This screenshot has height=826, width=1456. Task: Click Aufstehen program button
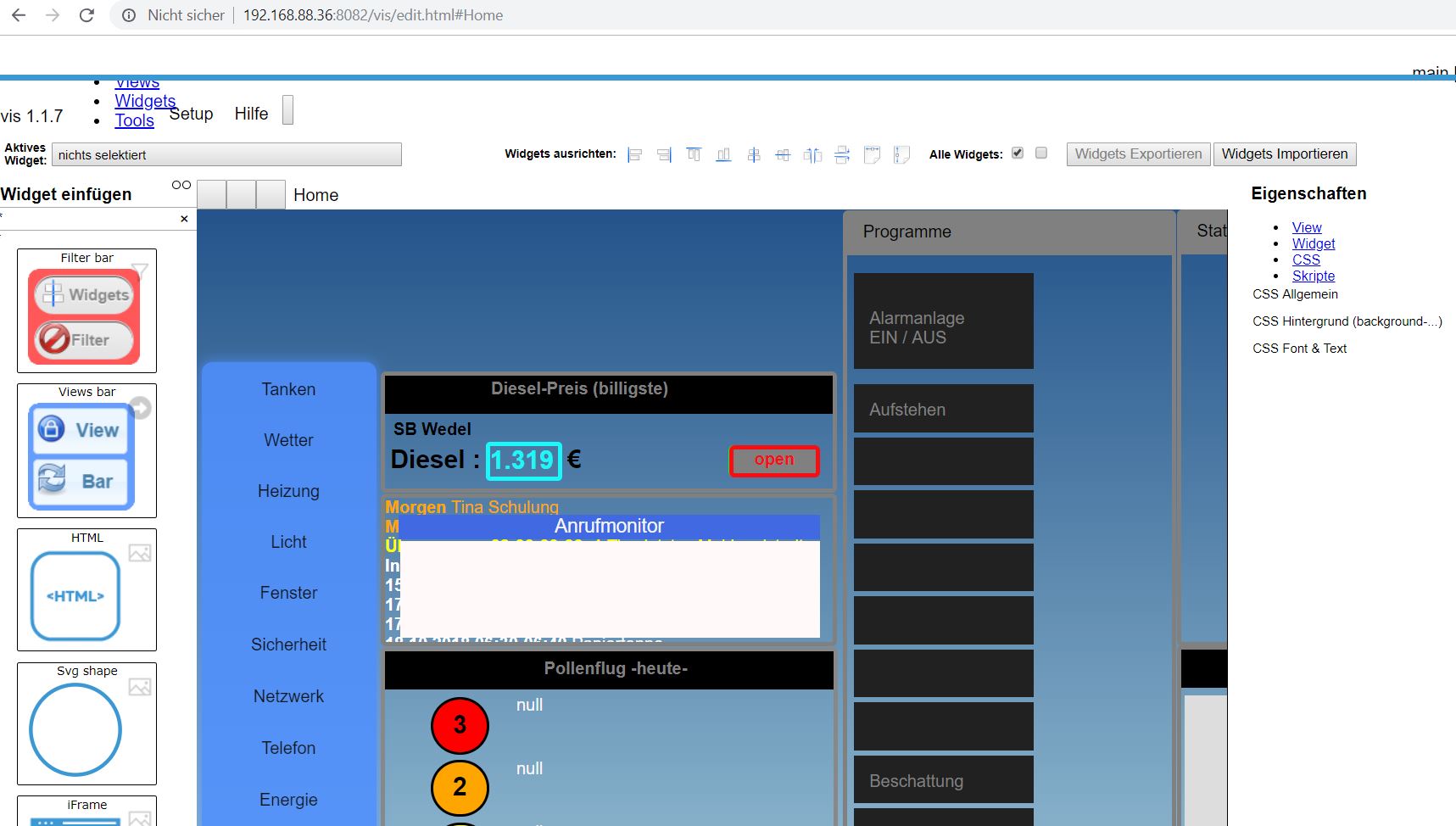tap(943, 409)
